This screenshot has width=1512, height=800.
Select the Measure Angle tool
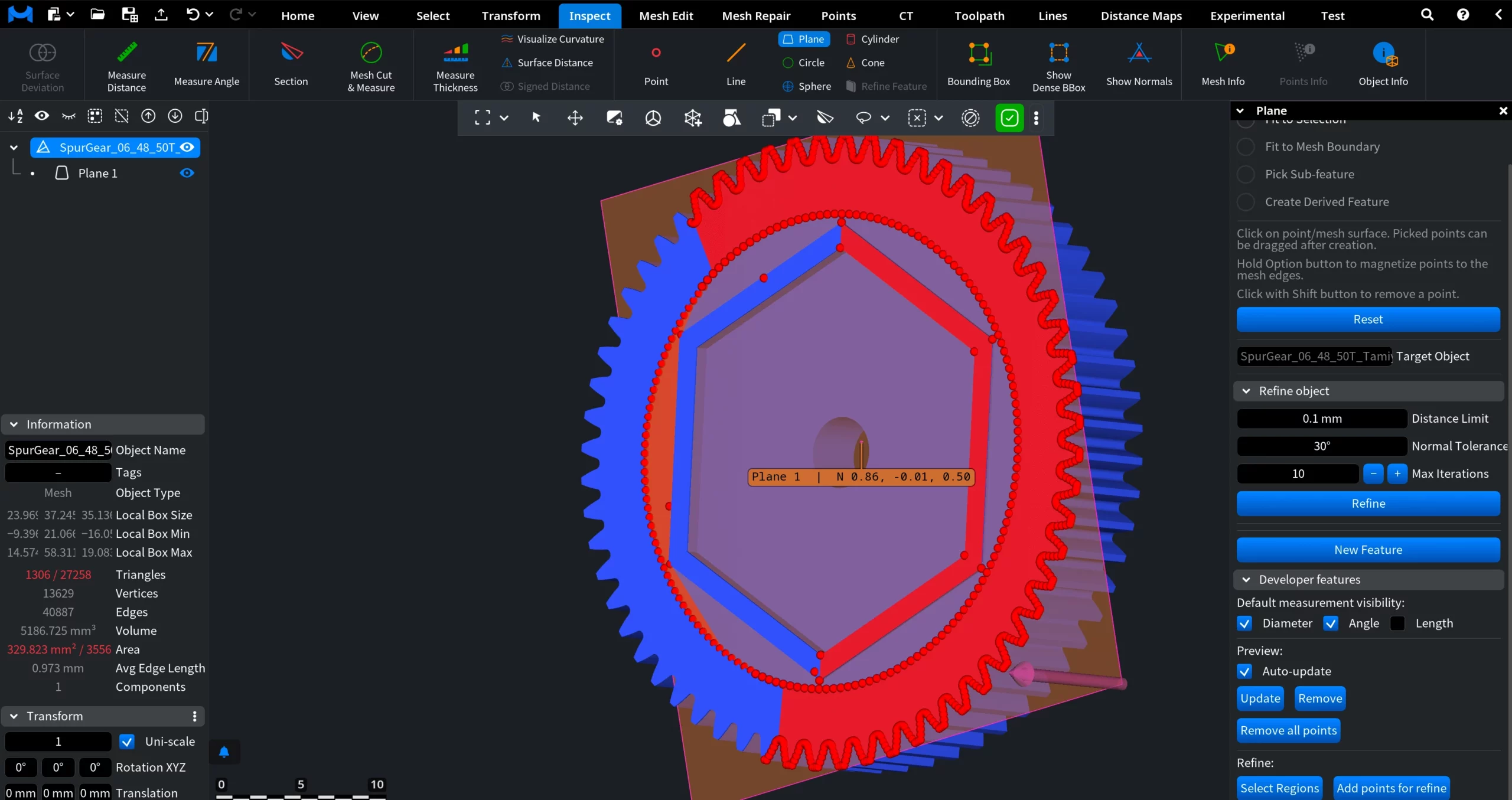pyautogui.click(x=206, y=65)
